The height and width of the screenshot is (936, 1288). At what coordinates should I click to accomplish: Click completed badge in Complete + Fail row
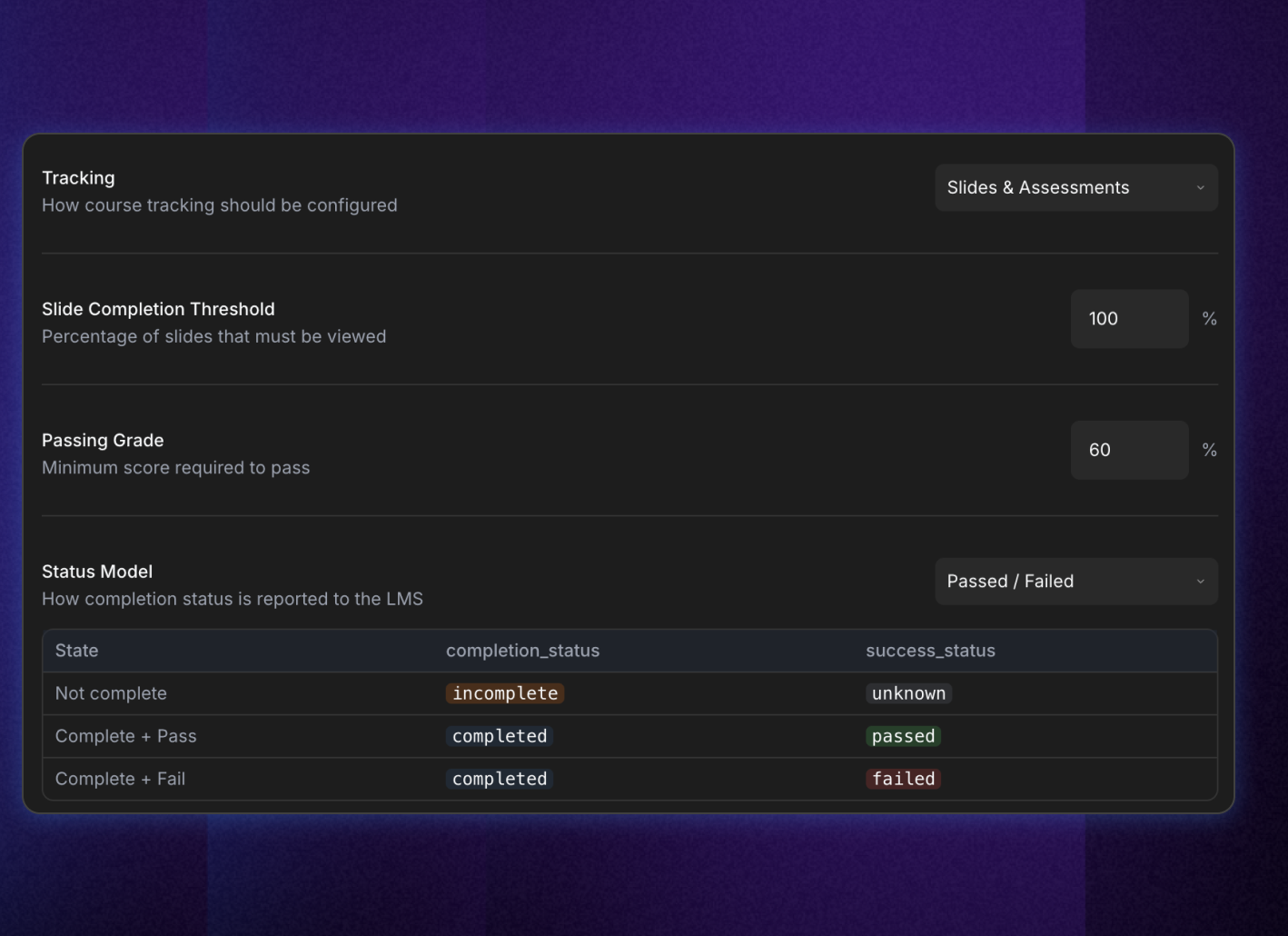[500, 779]
